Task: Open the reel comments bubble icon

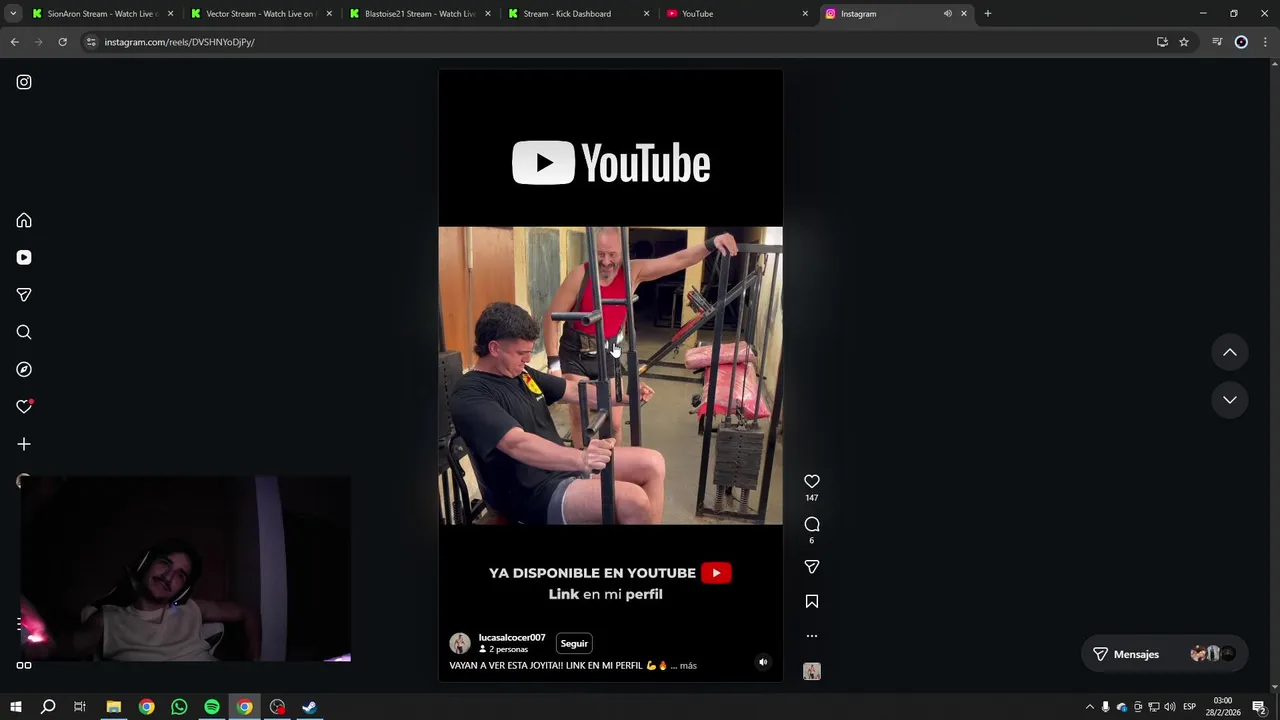Action: pos(812,524)
